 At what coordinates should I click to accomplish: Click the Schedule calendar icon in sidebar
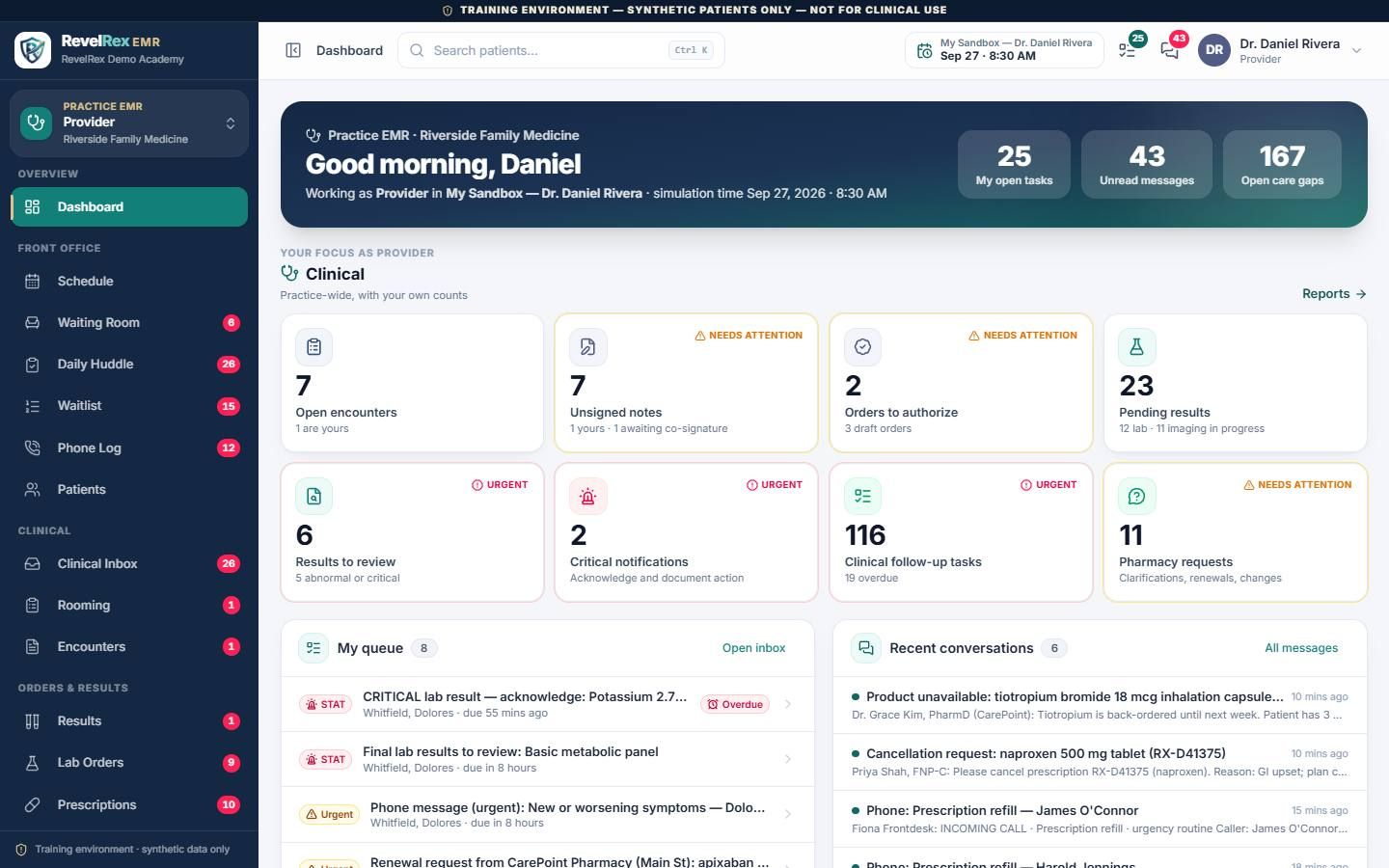pyautogui.click(x=32, y=282)
